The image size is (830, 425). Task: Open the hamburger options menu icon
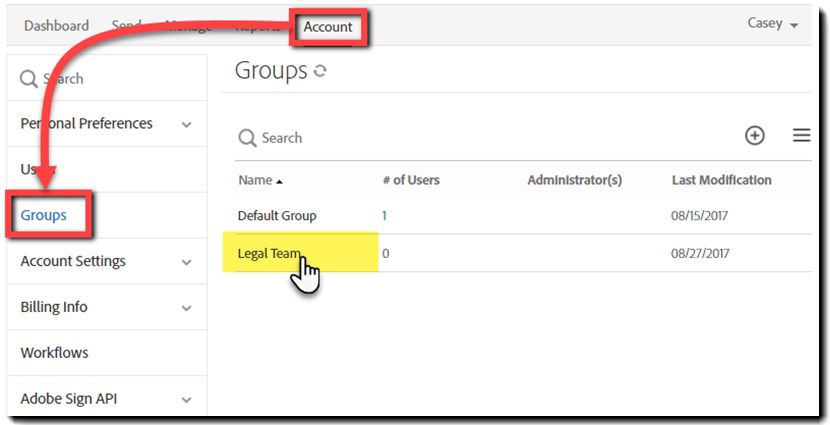pyautogui.click(x=801, y=136)
